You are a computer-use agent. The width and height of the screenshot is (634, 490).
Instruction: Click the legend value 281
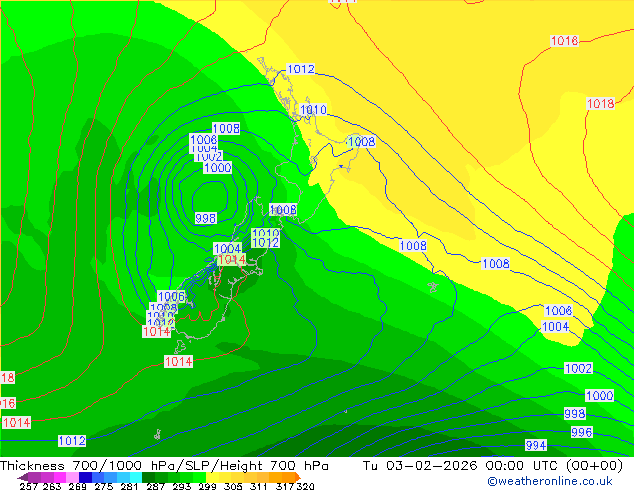pos(129,486)
